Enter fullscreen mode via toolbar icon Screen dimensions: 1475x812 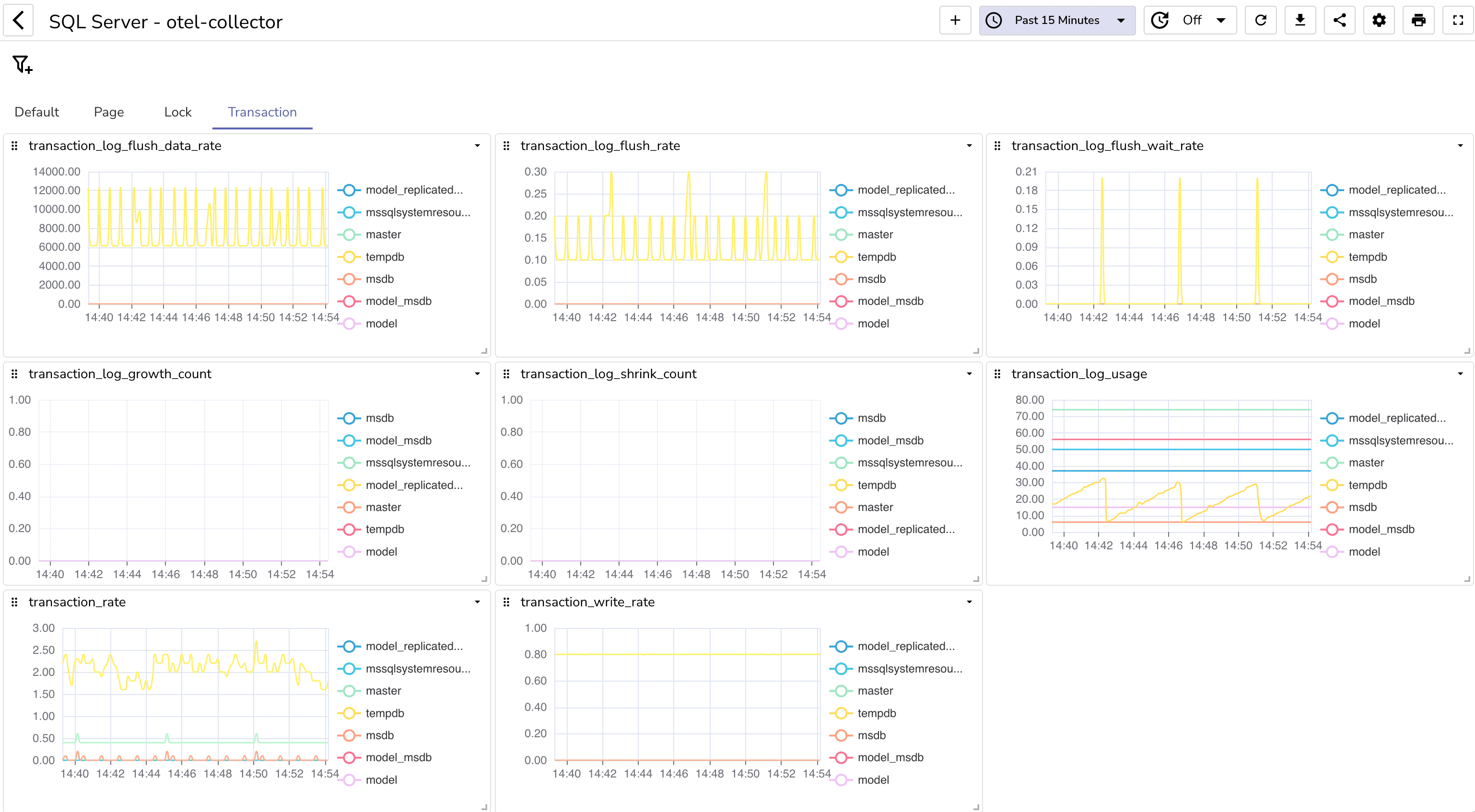[x=1458, y=21]
